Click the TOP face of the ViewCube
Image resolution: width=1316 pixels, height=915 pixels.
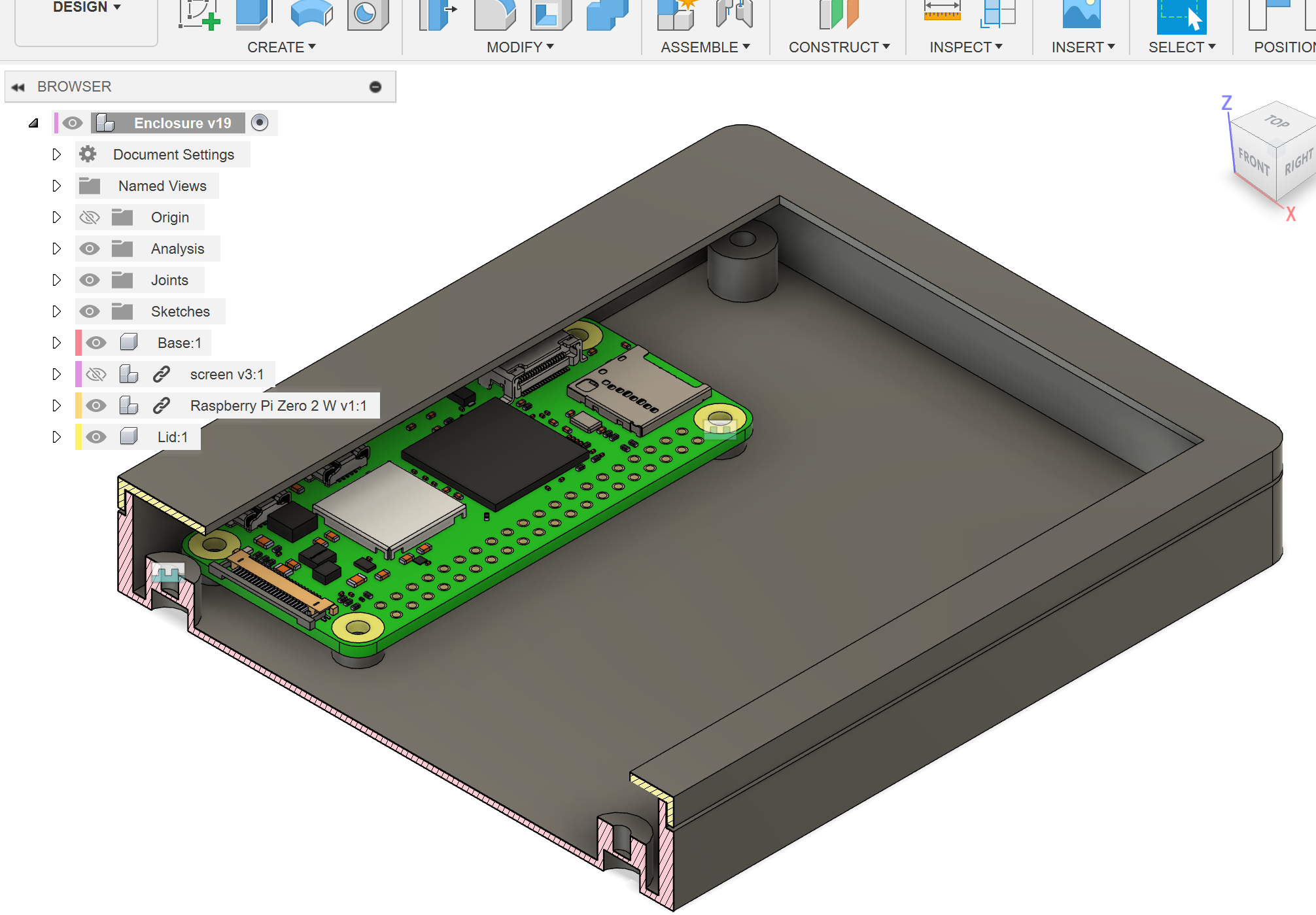coord(1276,122)
